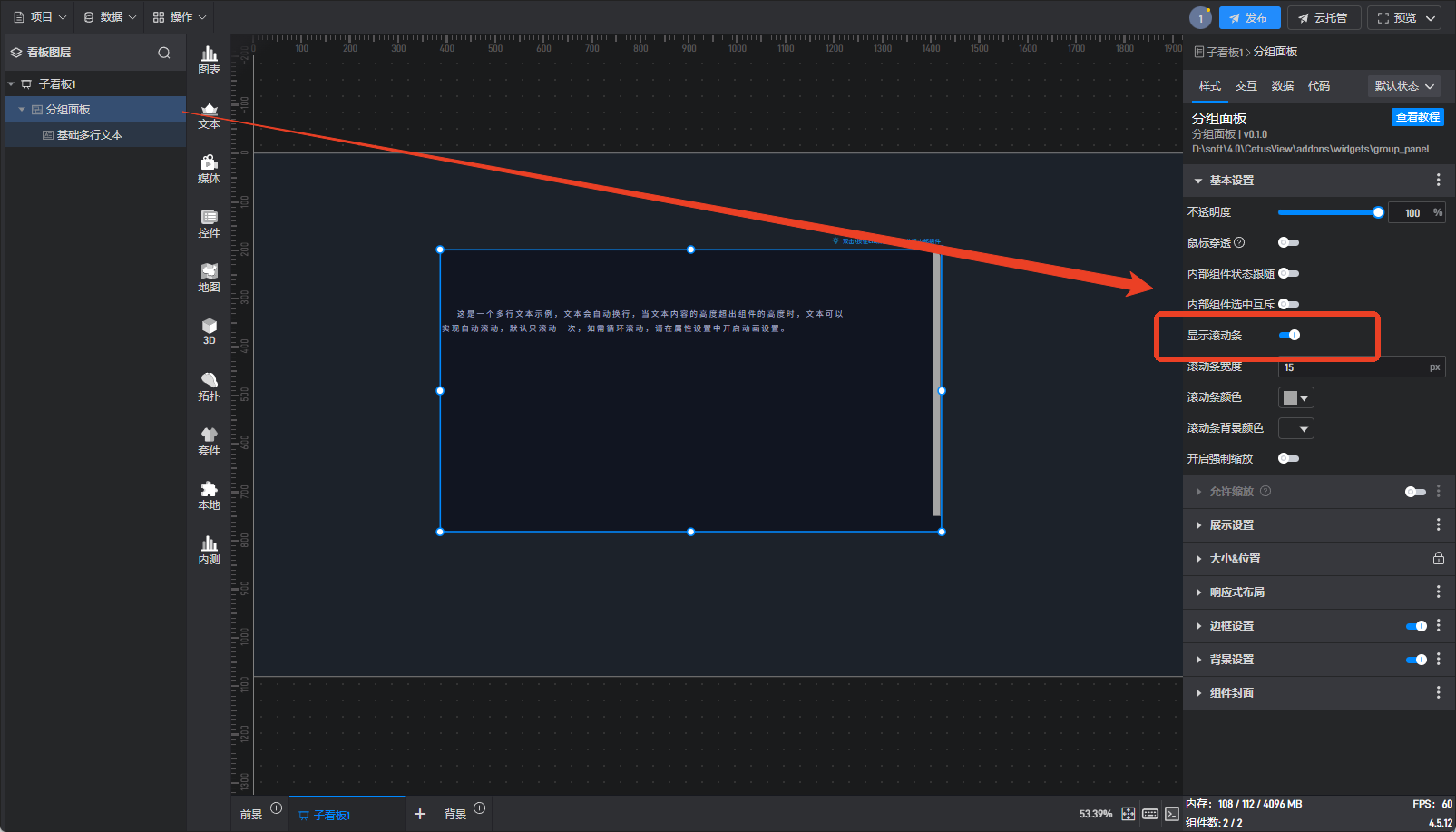Open the 媒体 media components icon
The height and width of the screenshot is (832, 1456).
point(209,169)
